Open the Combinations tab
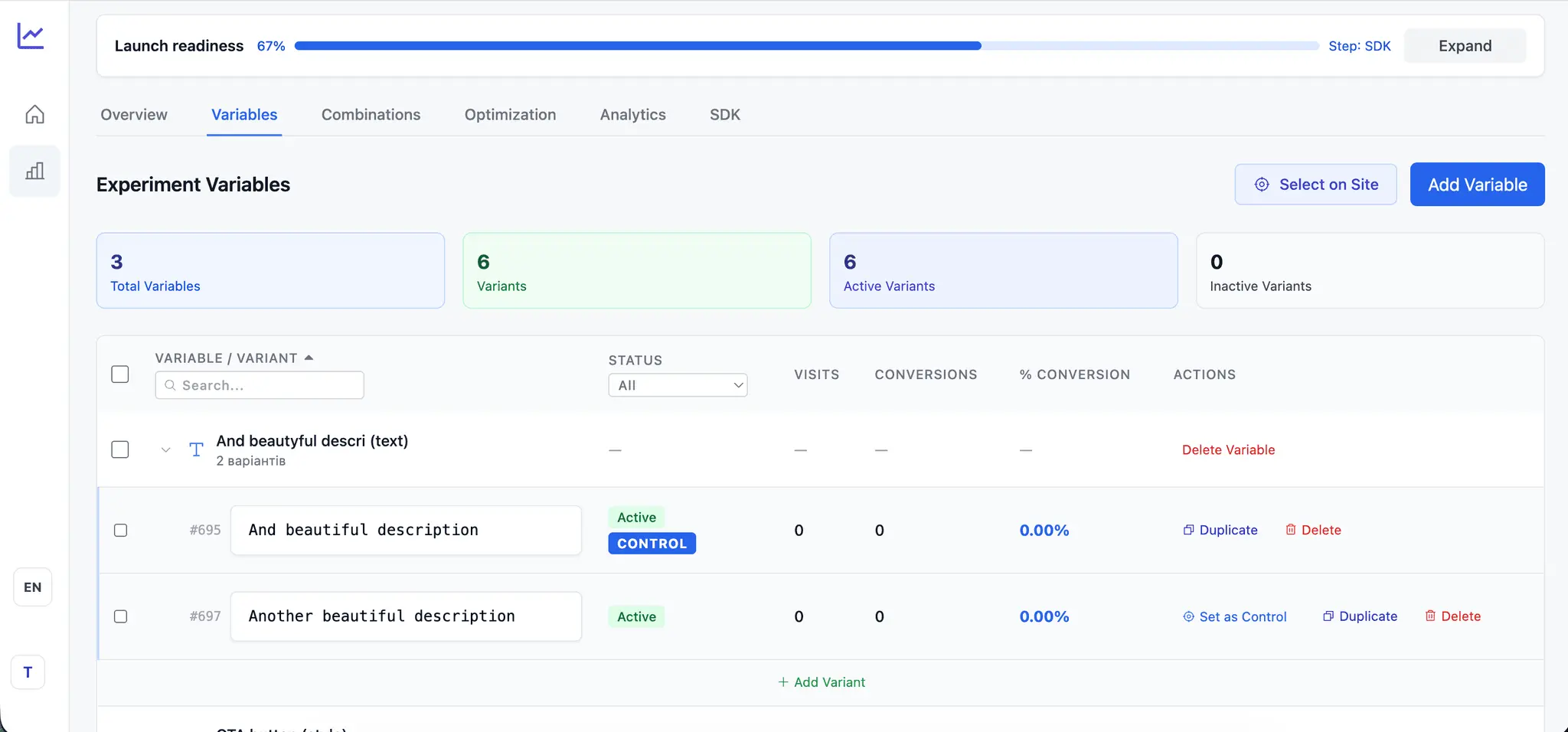Viewport: 1568px width, 732px height. 371,115
